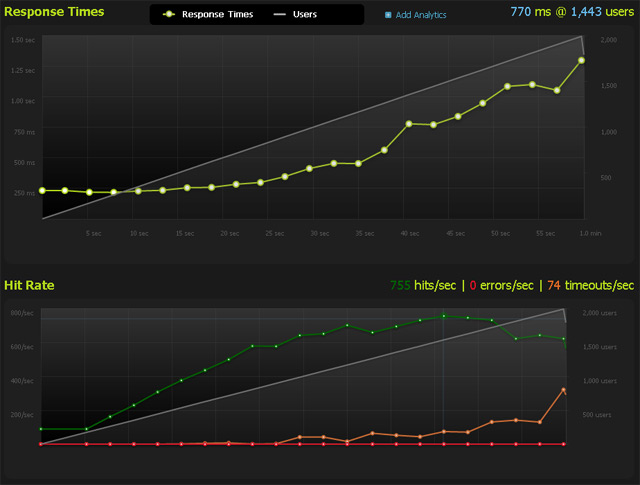
Task: Click the 74 timeouts/sec statistic
Action: point(589,286)
